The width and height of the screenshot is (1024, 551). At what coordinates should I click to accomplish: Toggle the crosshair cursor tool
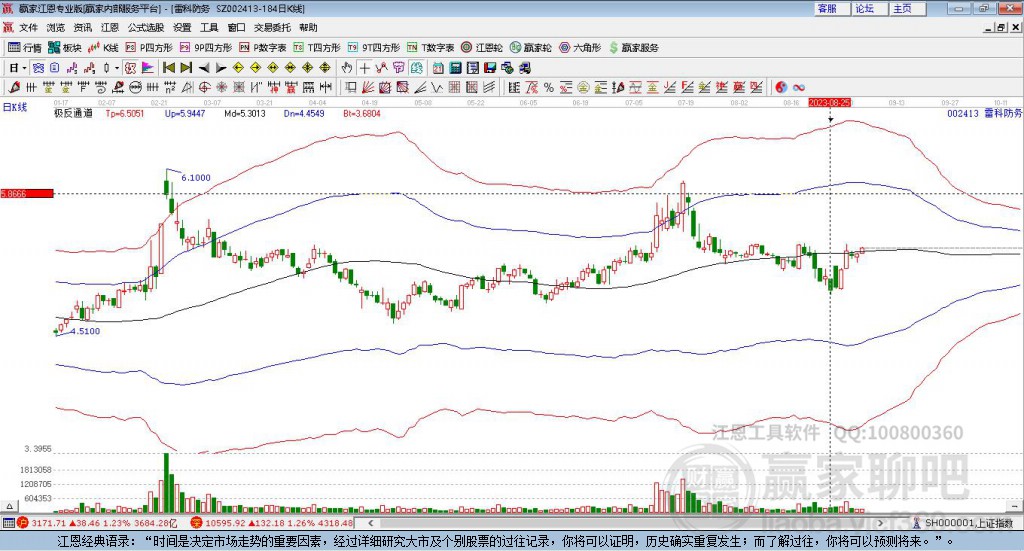(x=364, y=68)
